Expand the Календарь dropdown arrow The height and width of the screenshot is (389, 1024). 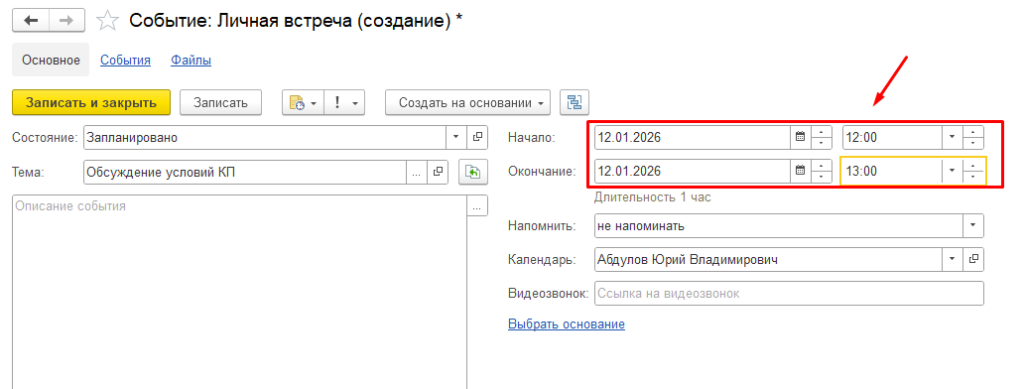point(952,260)
